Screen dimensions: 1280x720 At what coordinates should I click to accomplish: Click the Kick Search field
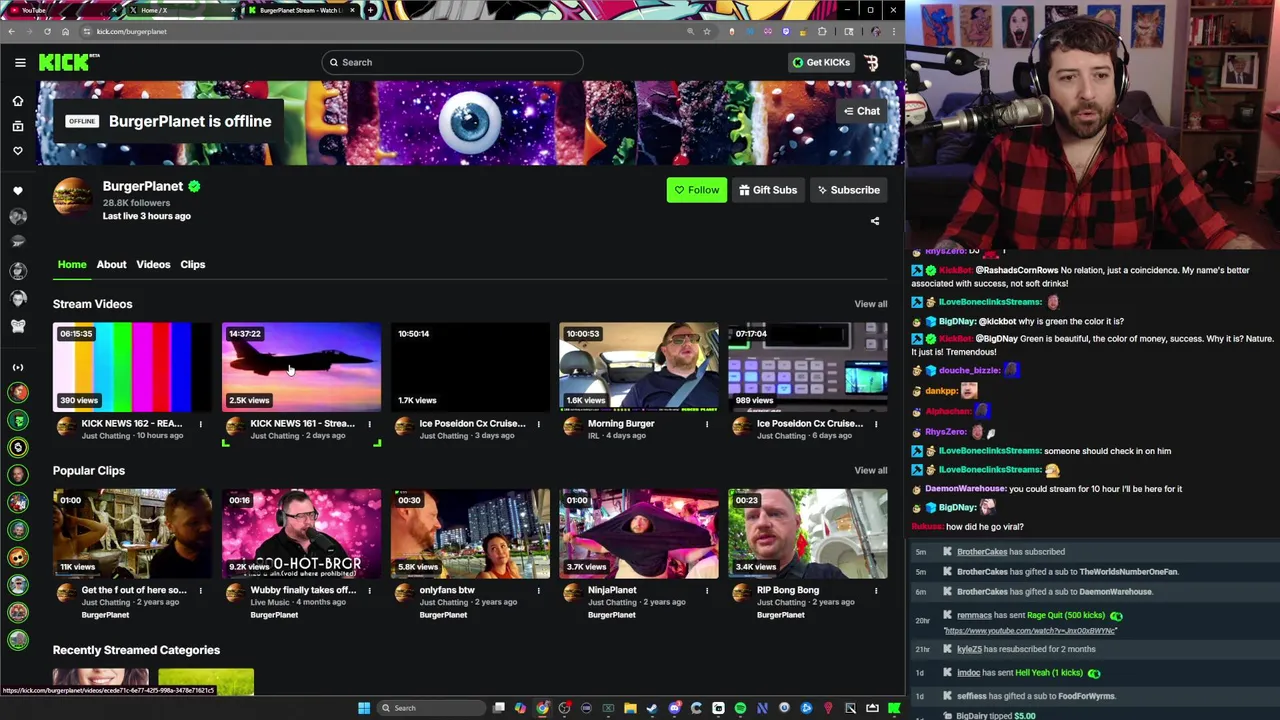click(x=452, y=62)
